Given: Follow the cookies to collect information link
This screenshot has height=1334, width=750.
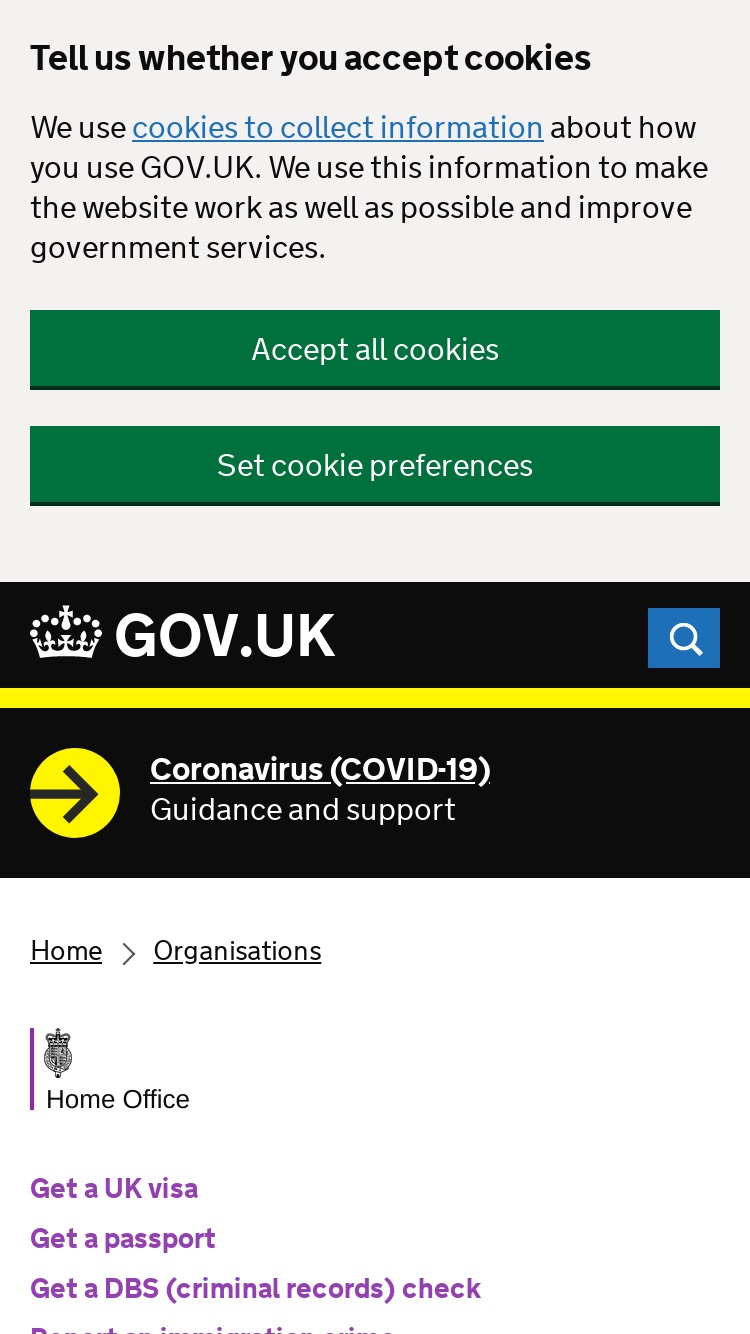Looking at the screenshot, I should (x=338, y=128).
